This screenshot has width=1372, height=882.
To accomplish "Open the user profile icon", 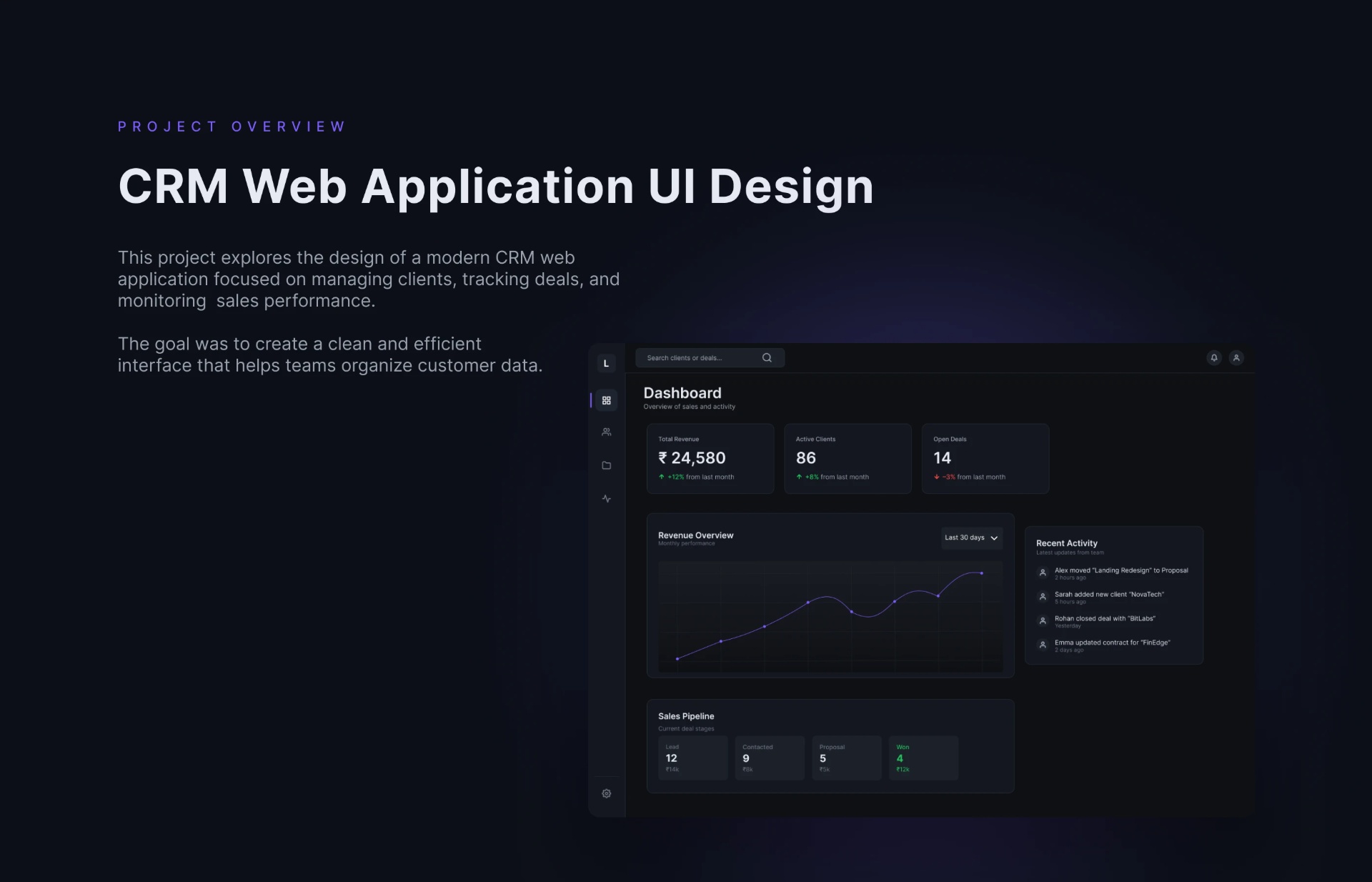I will pos(1236,357).
